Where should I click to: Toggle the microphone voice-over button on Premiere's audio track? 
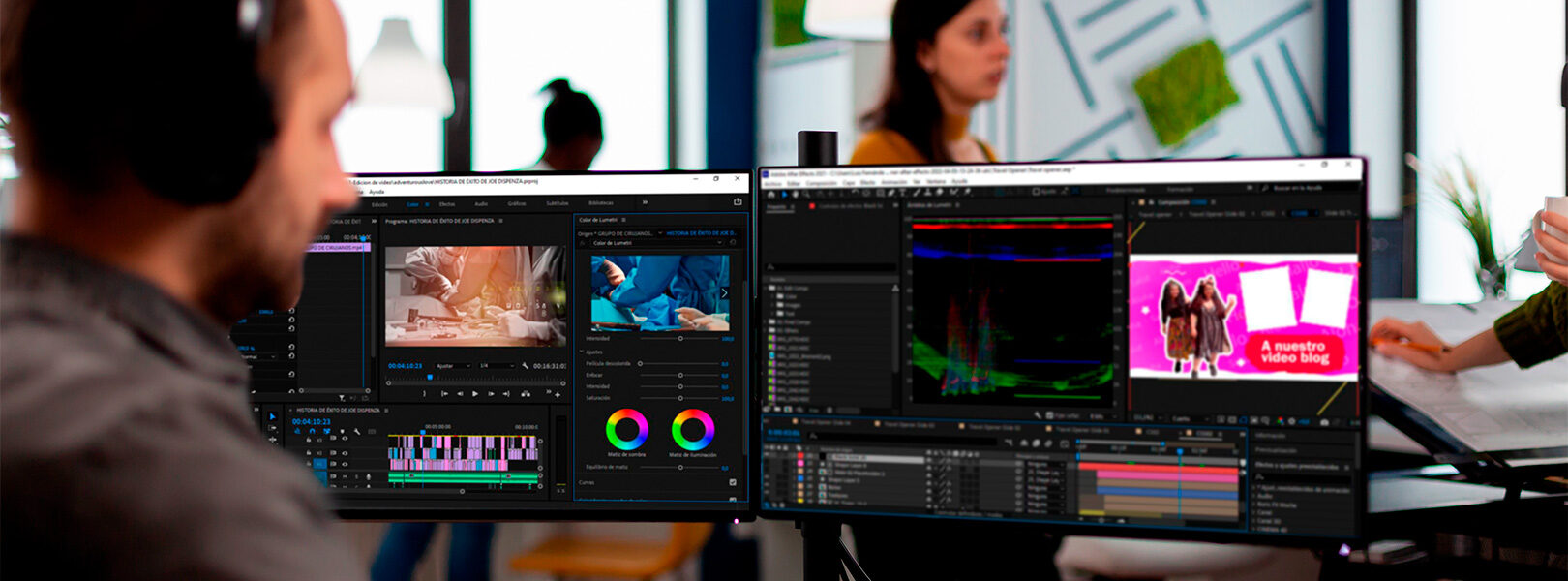369,476
